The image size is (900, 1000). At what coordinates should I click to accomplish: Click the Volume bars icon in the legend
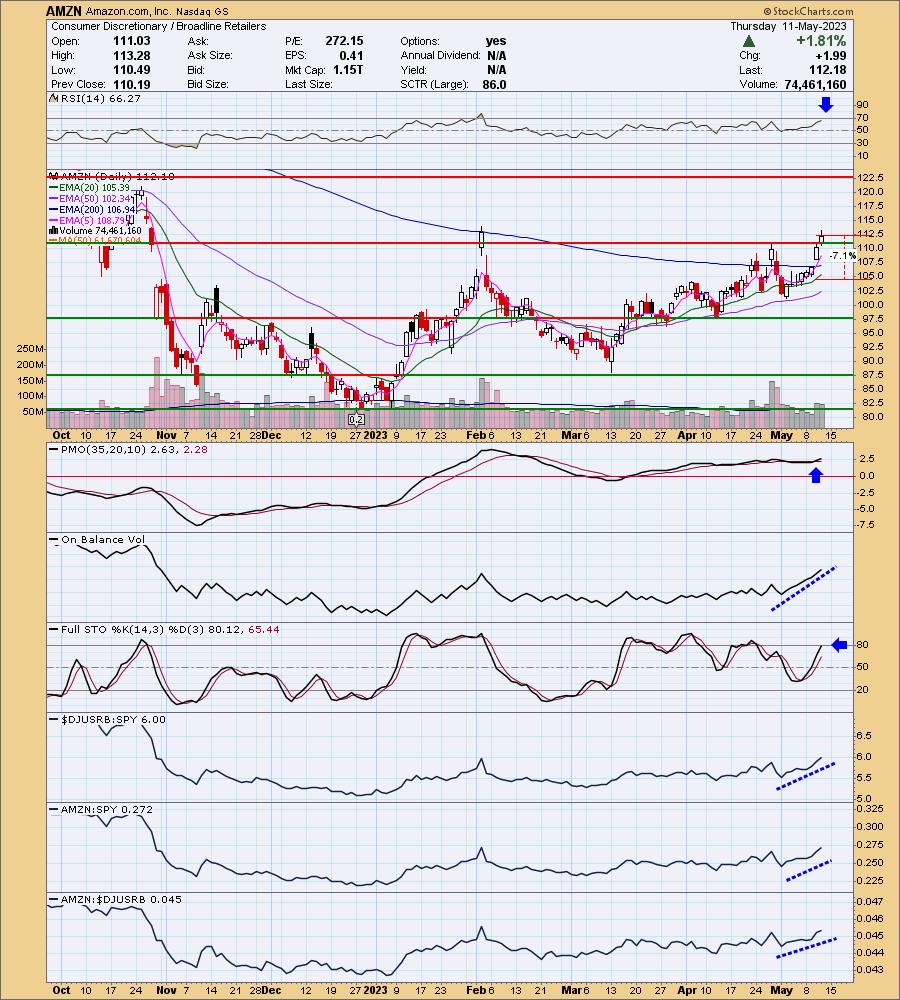click(54, 230)
